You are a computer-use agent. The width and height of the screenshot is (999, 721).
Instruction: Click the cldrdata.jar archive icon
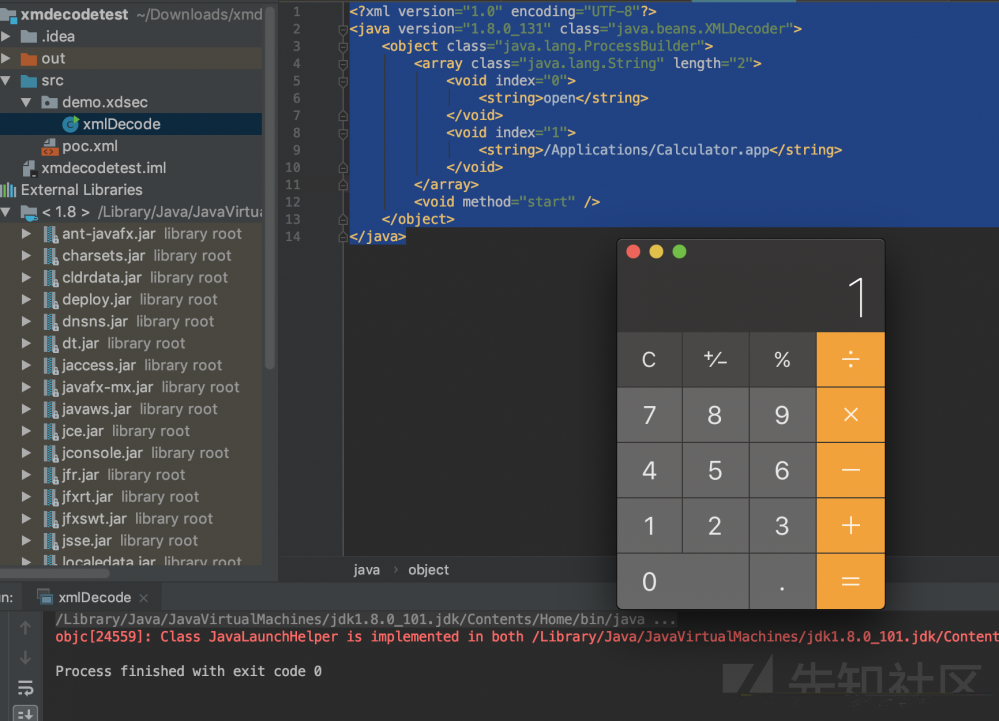tap(51, 278)
